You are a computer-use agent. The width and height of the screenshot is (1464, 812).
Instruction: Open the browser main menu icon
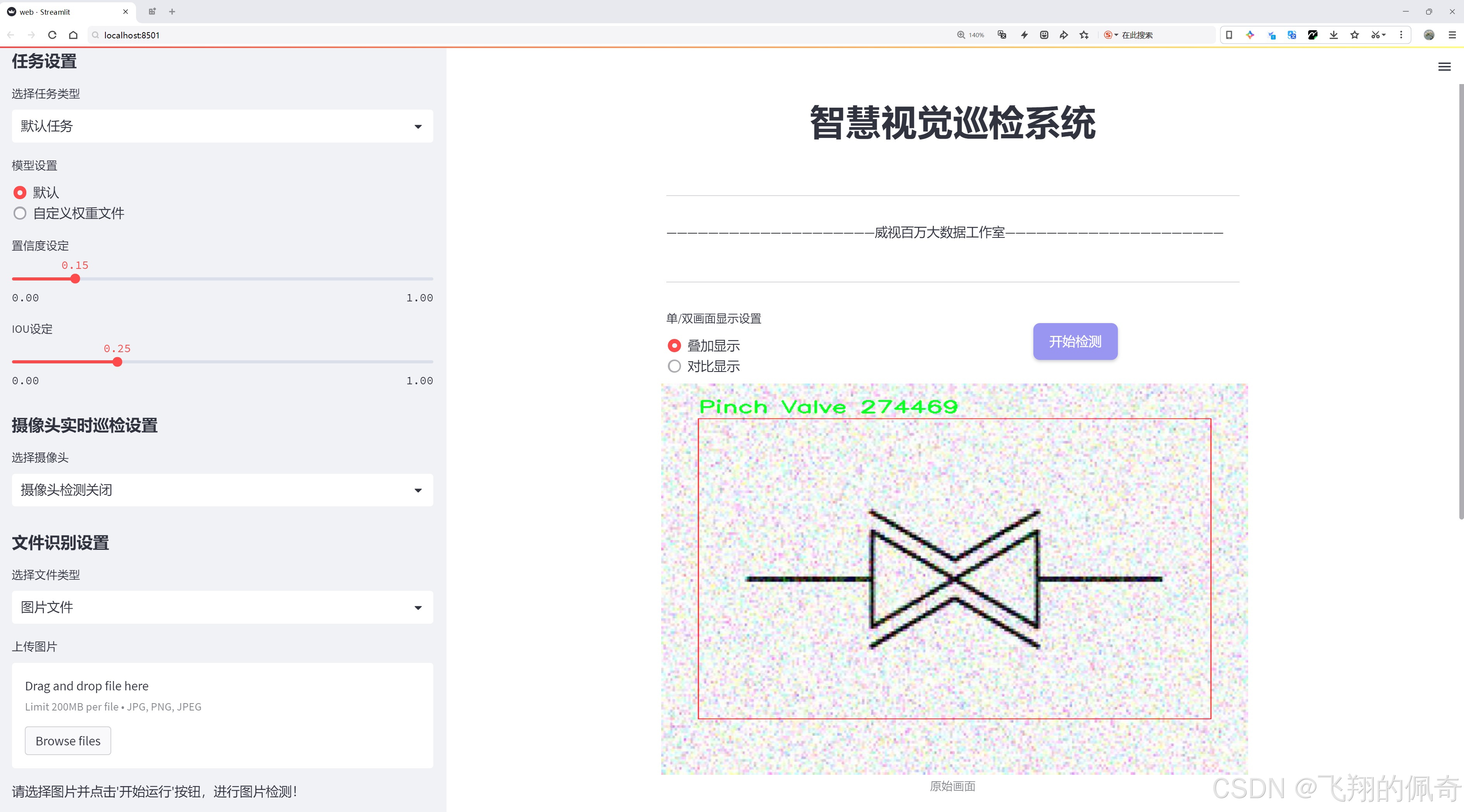[1452, 35]
